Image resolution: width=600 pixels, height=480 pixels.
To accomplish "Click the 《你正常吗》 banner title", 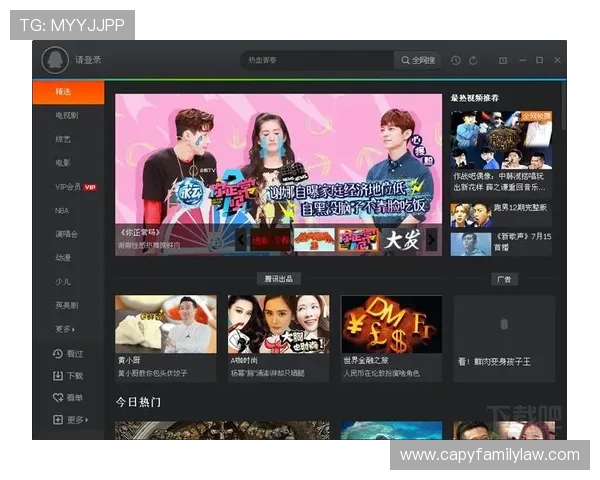I will [x=140, y=233].
